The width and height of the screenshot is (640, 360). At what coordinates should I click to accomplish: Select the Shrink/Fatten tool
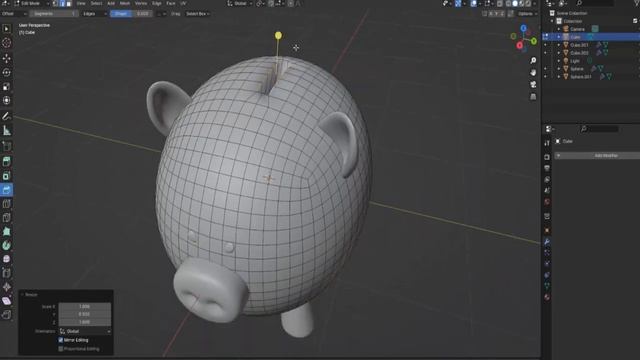(x=7, y=287)
